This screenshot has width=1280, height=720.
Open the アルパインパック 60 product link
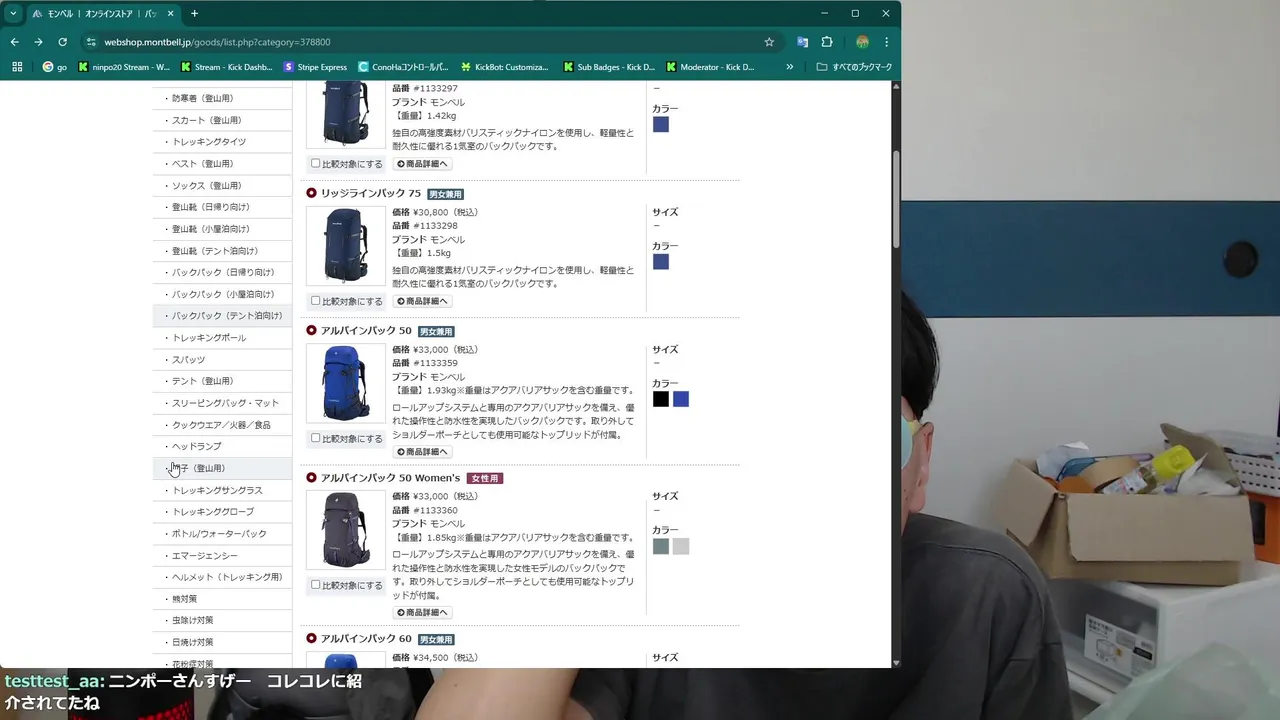point(366,638)
